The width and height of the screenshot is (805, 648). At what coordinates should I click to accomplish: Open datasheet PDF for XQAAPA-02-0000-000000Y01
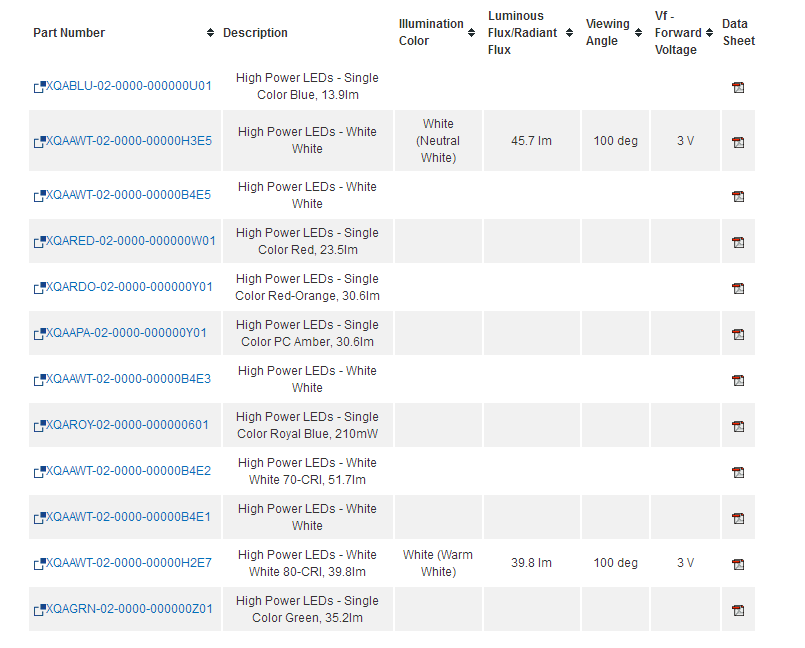[738, 334]
